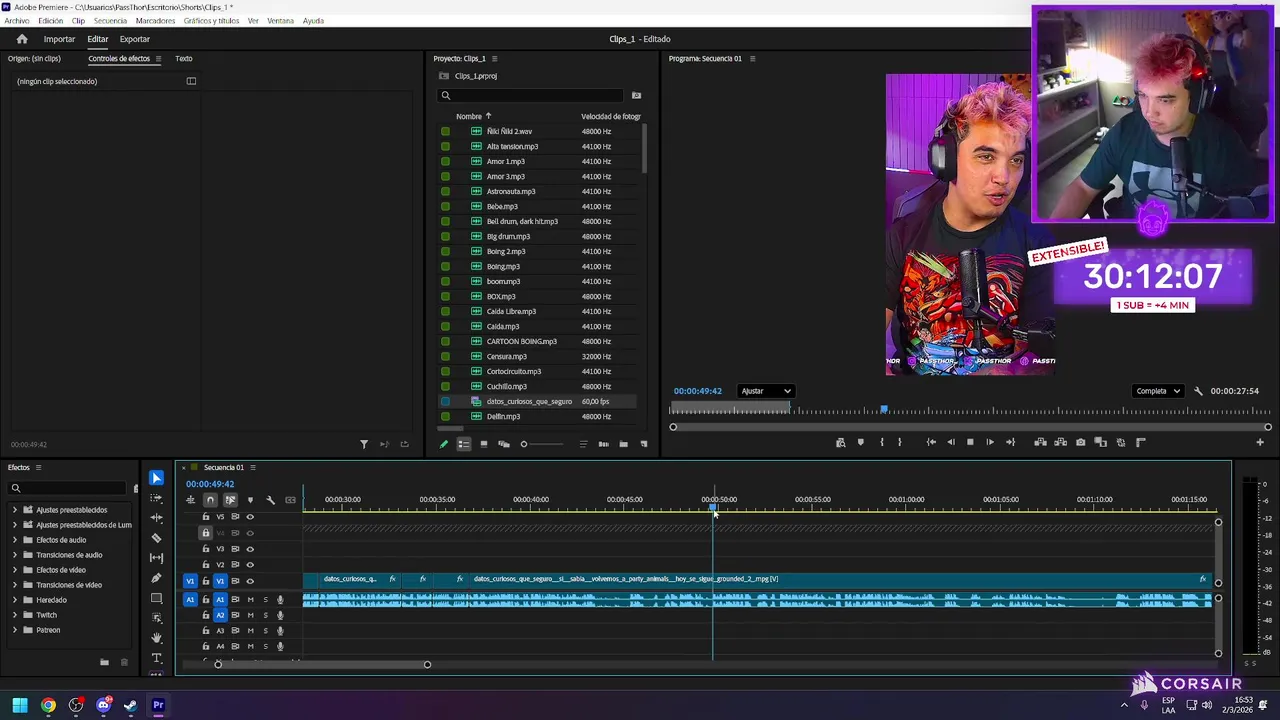Viewport: 1280px width, 720px height.
Task: Click Mark In in the Program monitor
Action: (881, 442)
